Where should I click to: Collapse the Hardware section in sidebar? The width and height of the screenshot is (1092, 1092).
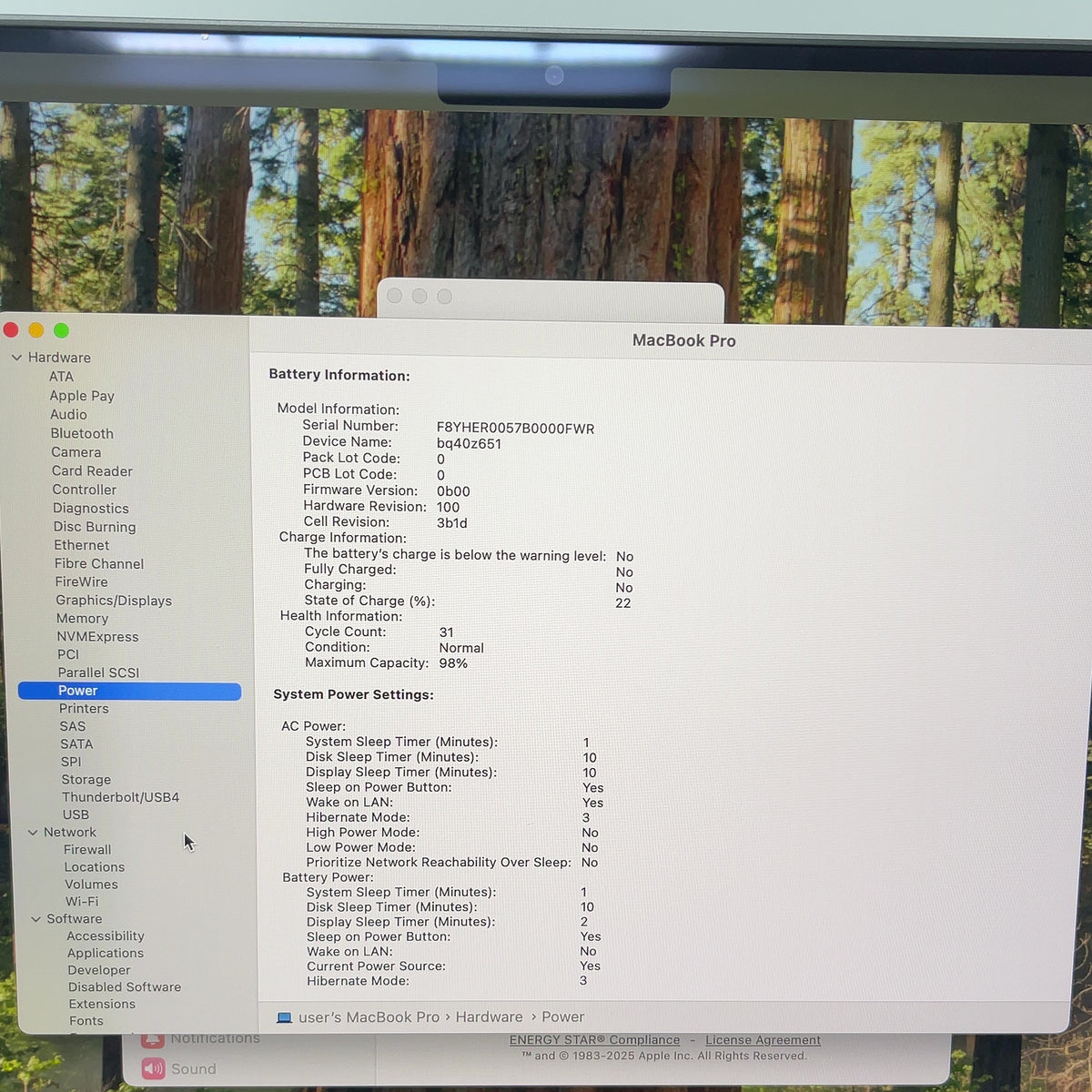pos(16,358)
